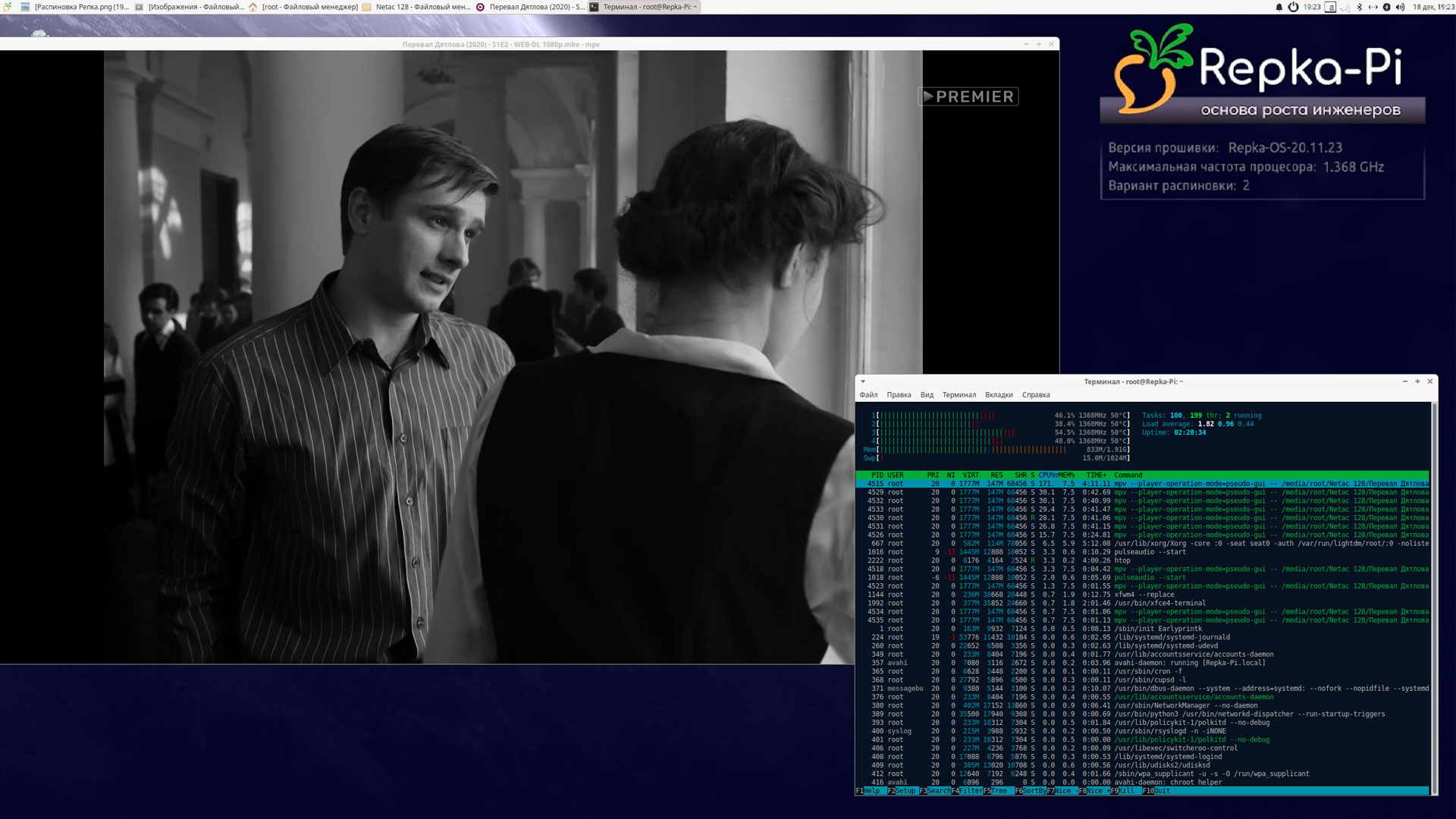Image resolution: width=1456 pixels, height=819 pixels.
Task: Open the Вид menu in terminal
Action: click(927, 395)
